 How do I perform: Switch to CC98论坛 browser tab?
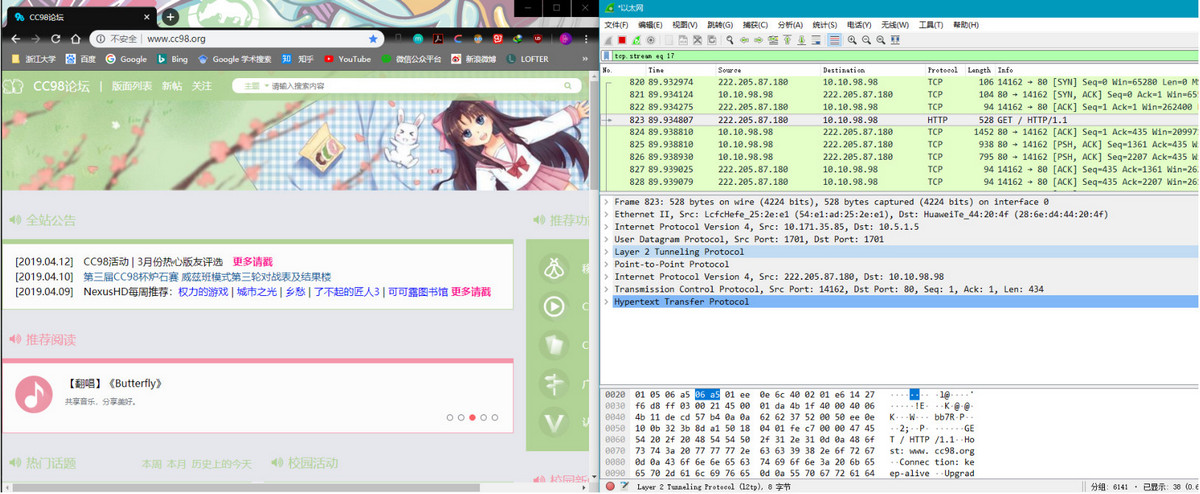(x=80, y=17)
